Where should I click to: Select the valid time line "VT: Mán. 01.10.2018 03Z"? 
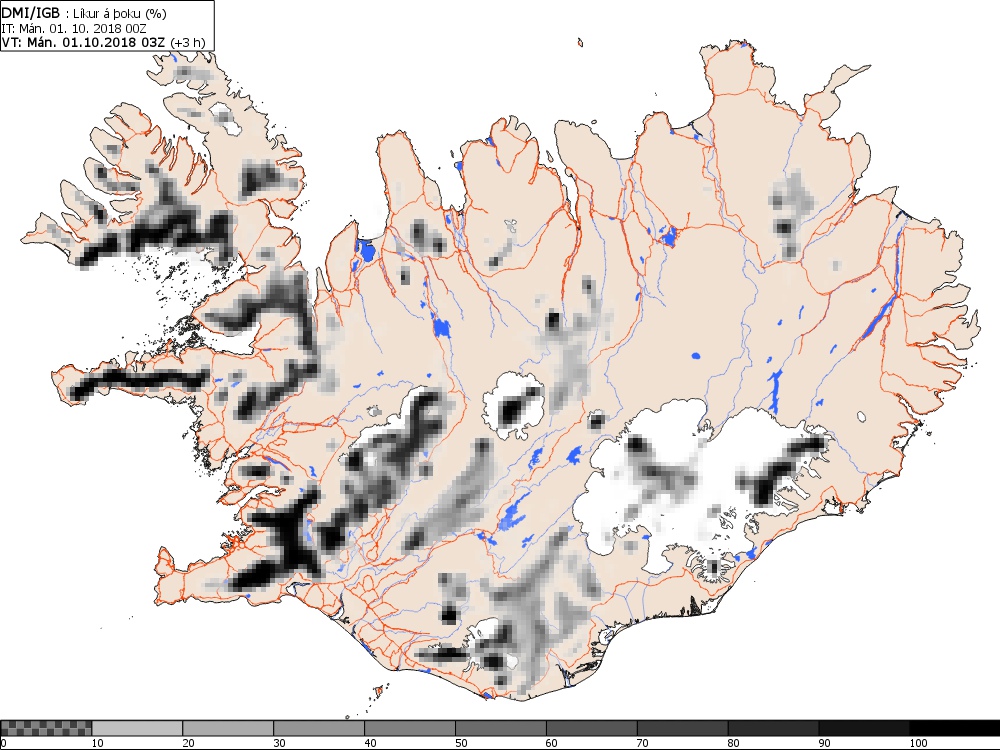tap(85, 42)
